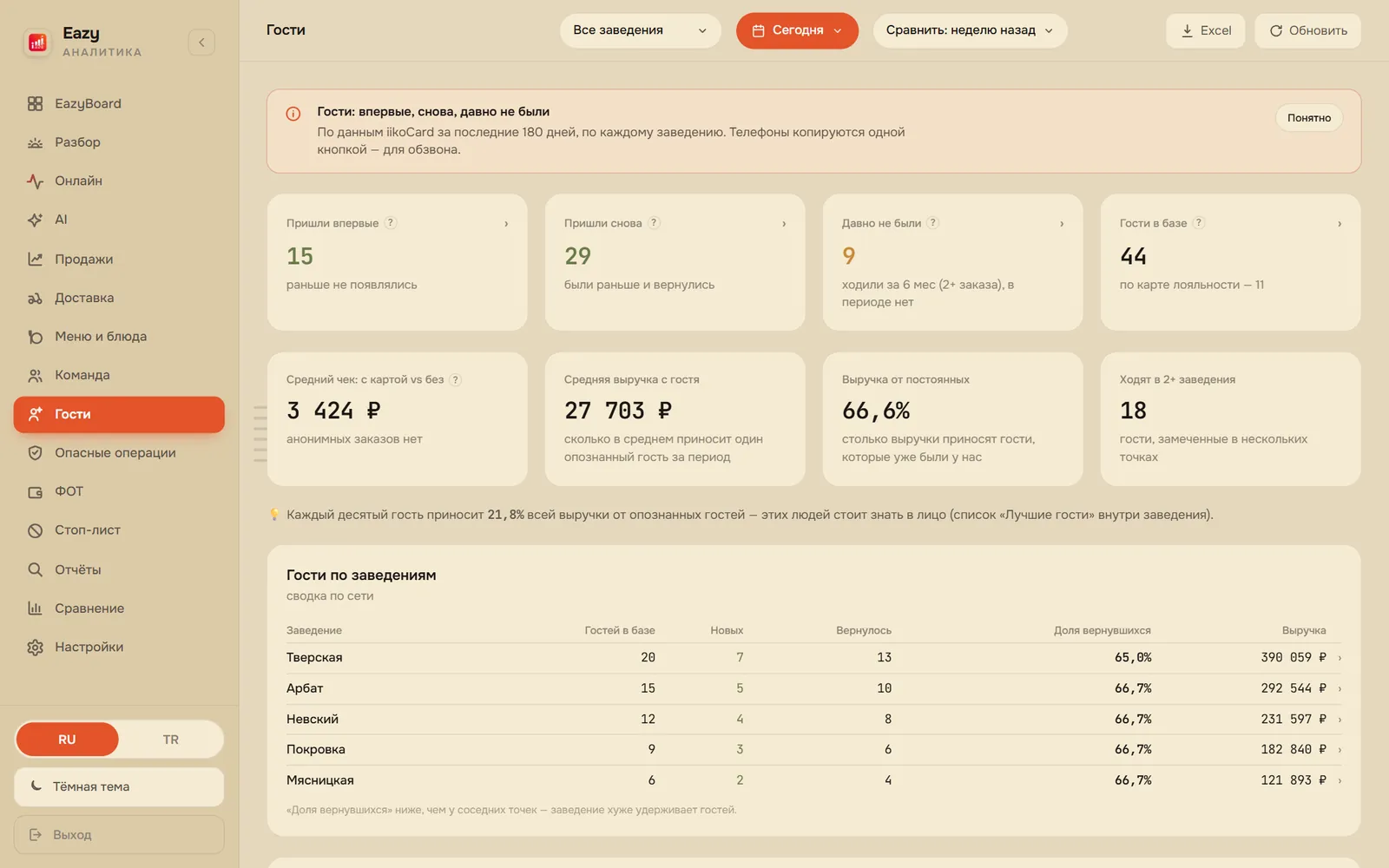Expand the Давно не были card arrow
Image resolution: width=1389 pixels, height=868 pixels.
click(x=1062, y=223)
